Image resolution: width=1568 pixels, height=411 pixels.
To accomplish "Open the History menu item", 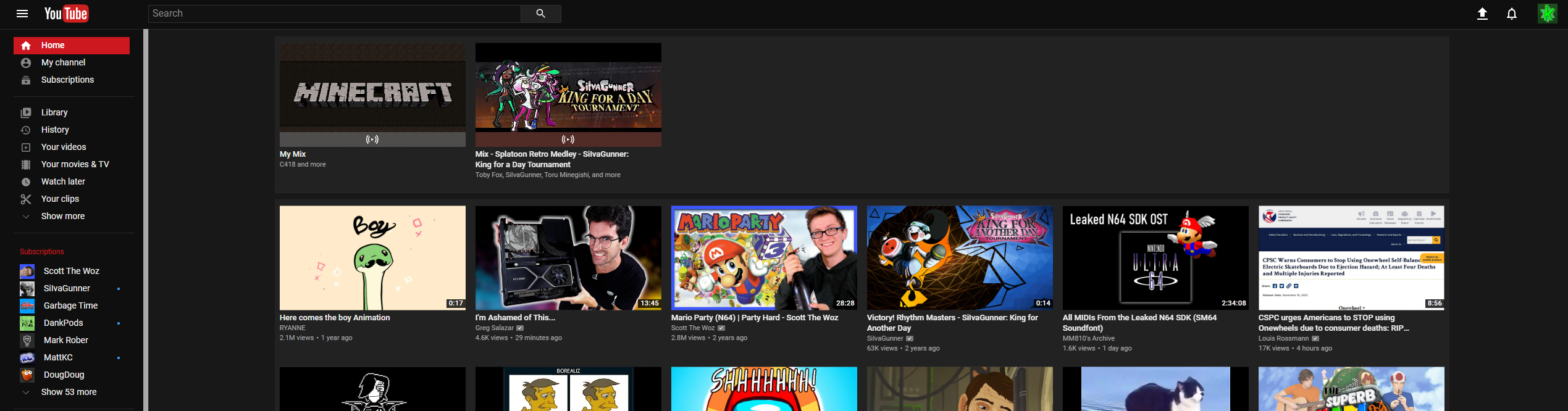I will click(x=72, y=130).
